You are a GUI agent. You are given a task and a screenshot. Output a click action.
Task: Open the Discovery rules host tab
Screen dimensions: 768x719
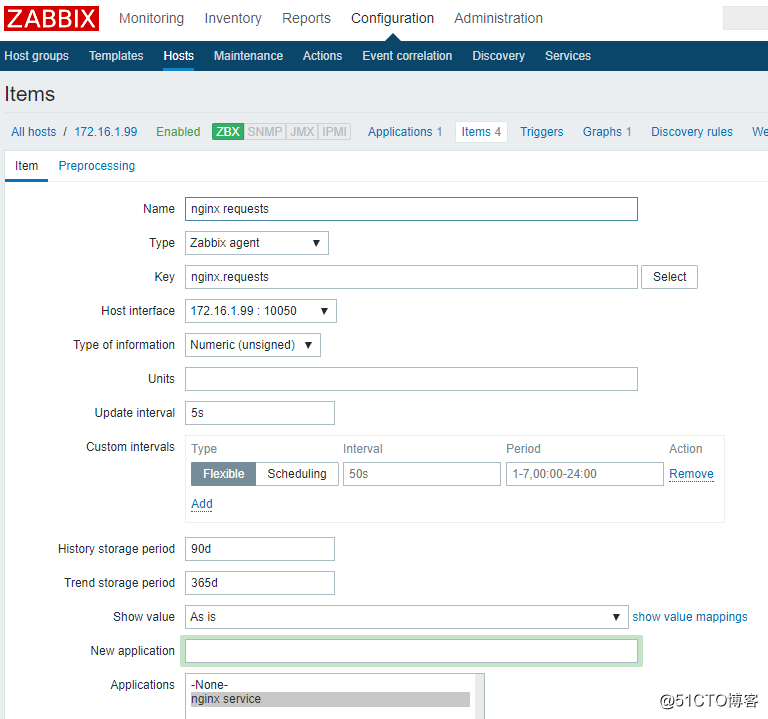tap(692, 132)
